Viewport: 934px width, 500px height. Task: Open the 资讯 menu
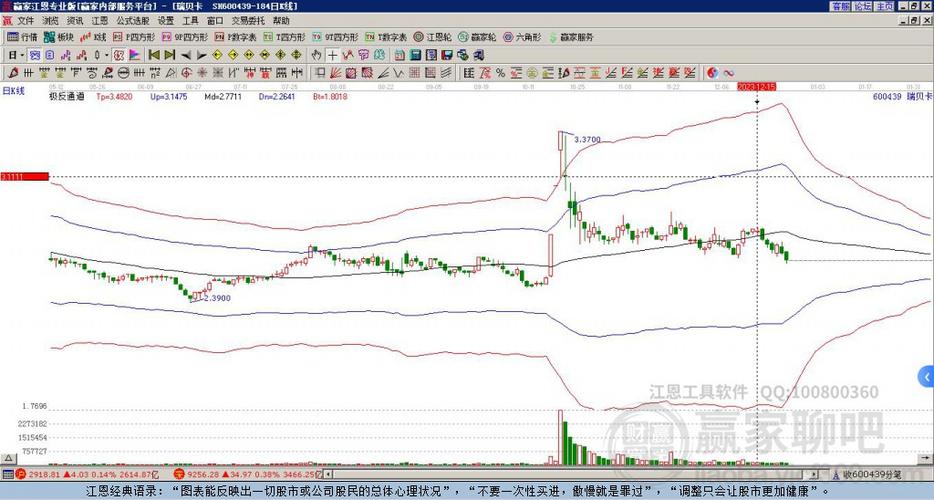74,20
